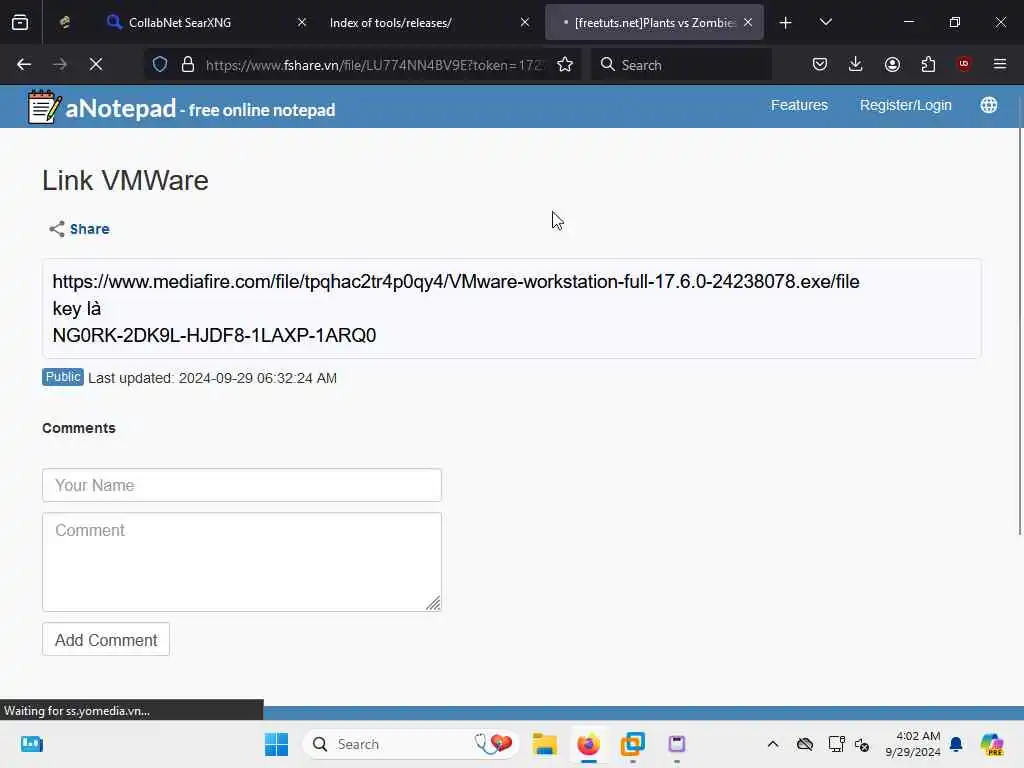Click the aNotepad logo icon
The width and height of the screenshot is (1024, 768).
[x=44, y=106]
